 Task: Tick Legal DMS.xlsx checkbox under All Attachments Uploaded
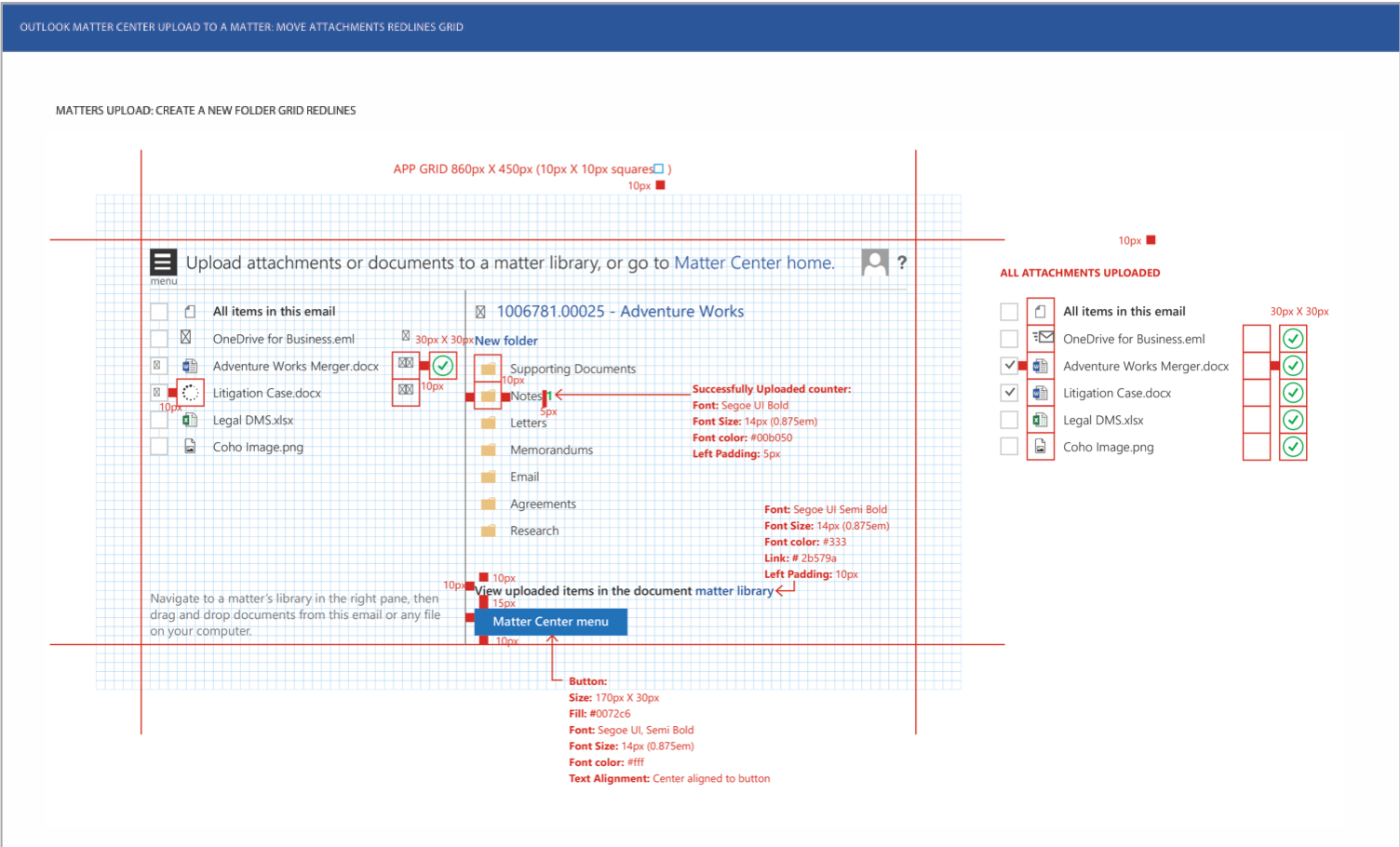(x=1009, y=420)
